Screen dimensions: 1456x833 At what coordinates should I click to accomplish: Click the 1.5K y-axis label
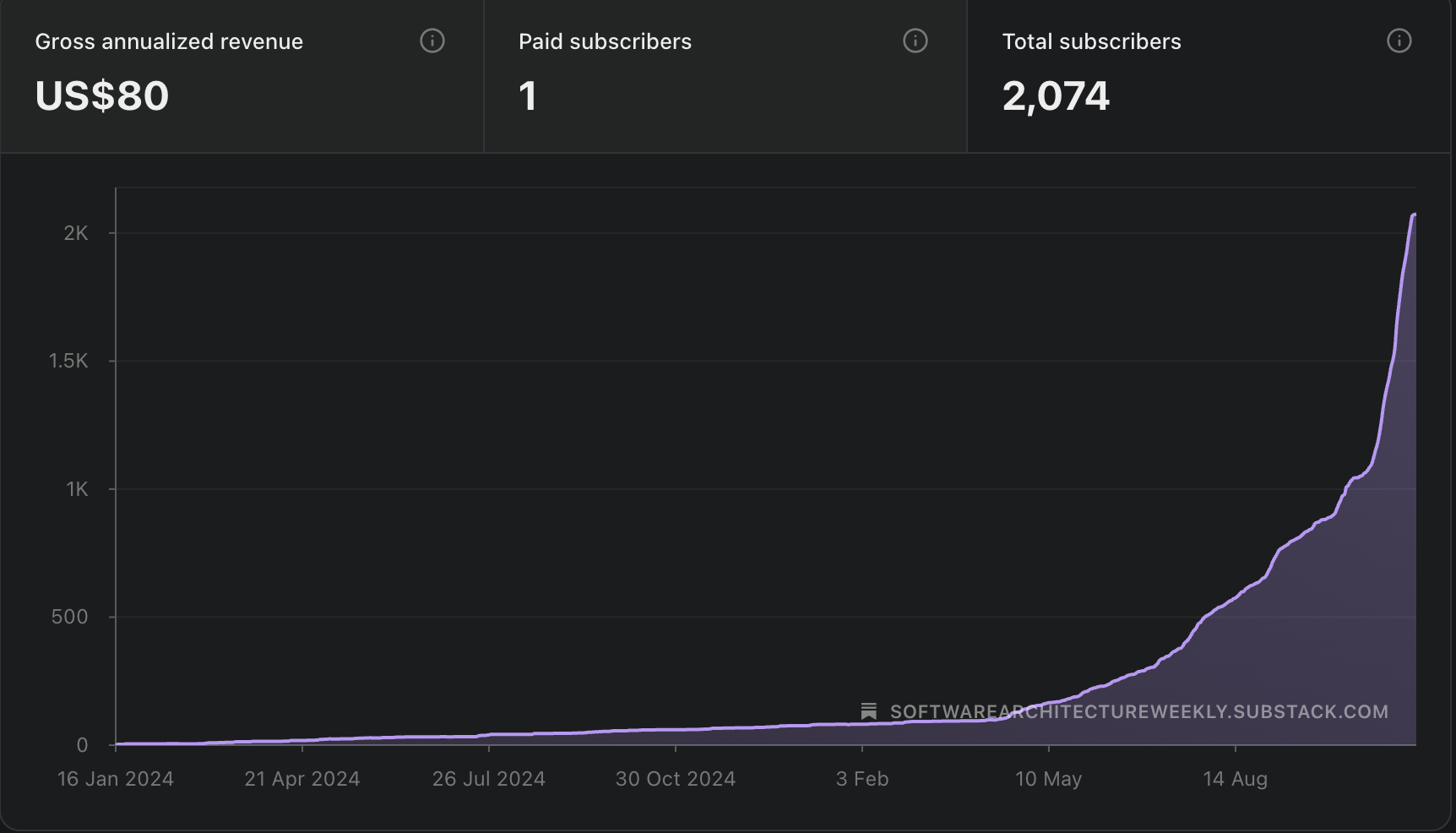(68, 361)
